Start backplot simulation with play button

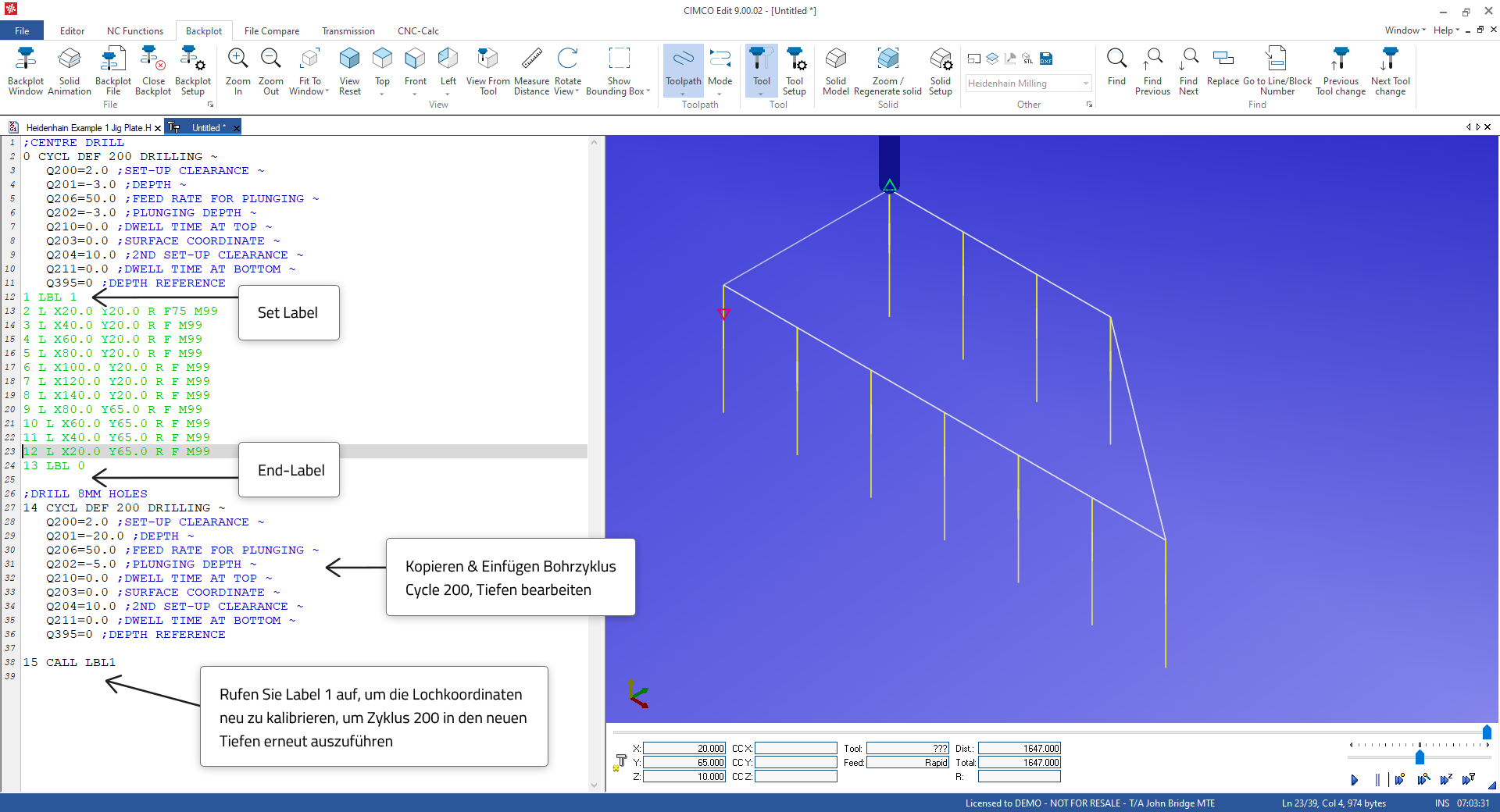pyautogui.click(x=1355, y=779)
